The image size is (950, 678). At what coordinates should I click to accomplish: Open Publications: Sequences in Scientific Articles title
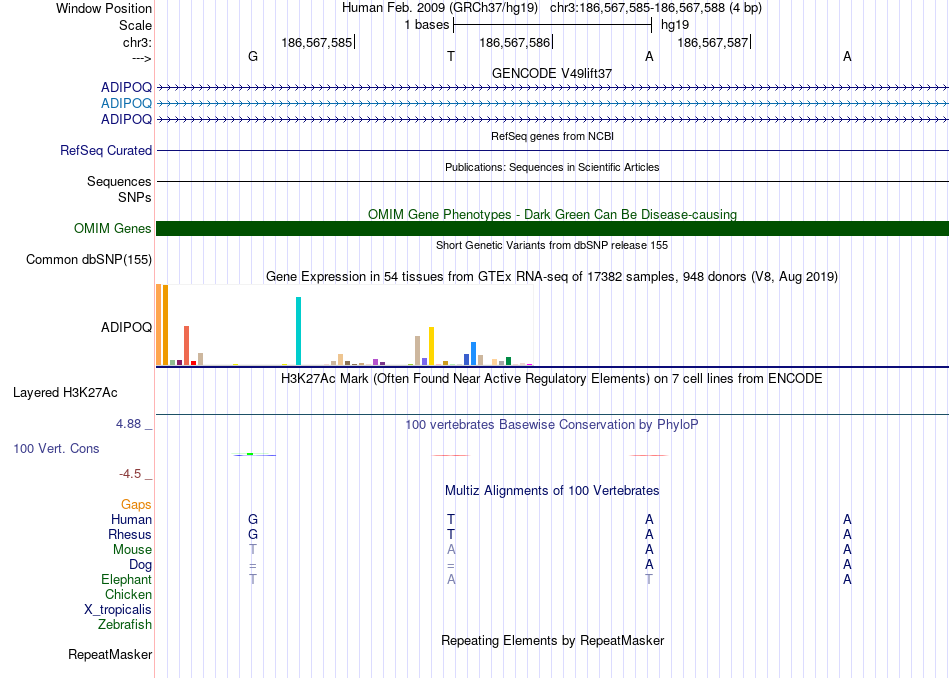(x=552, y=167)
